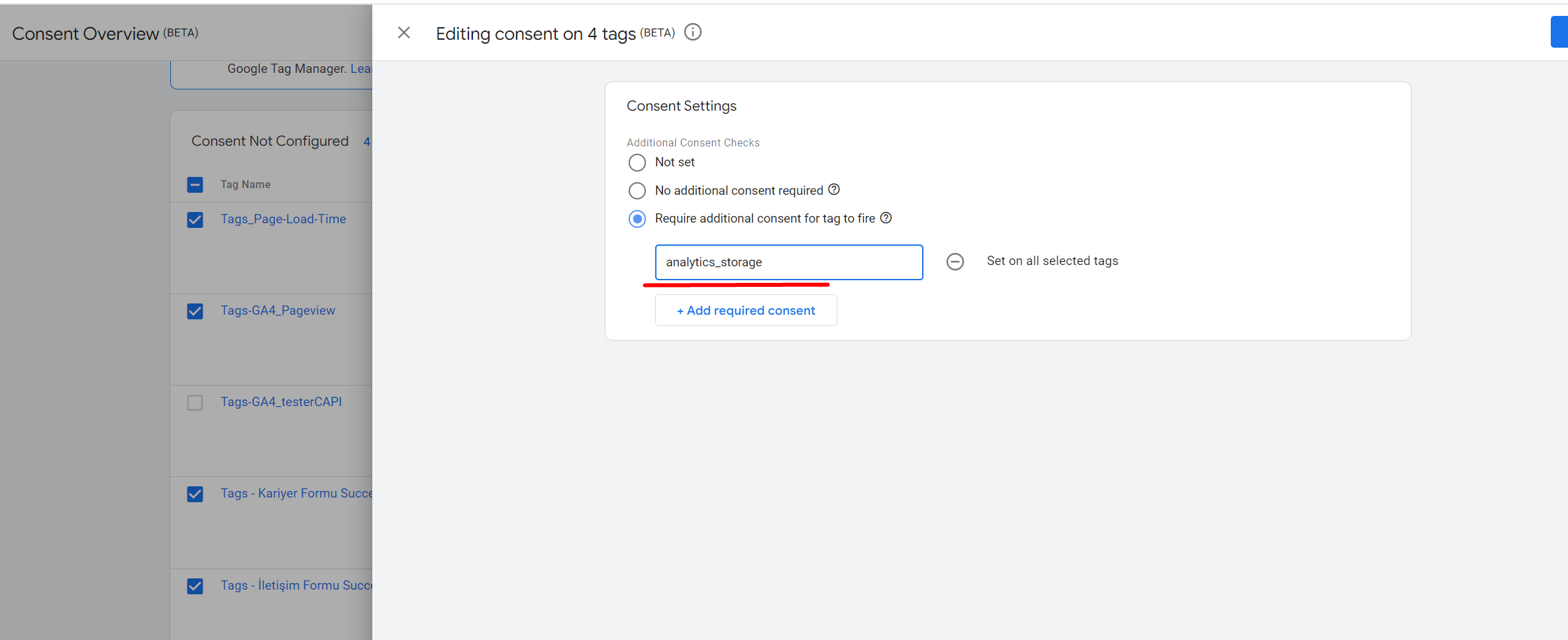Click help icon next to Require additional consent

pyautogui.click(x=886, y=218)
